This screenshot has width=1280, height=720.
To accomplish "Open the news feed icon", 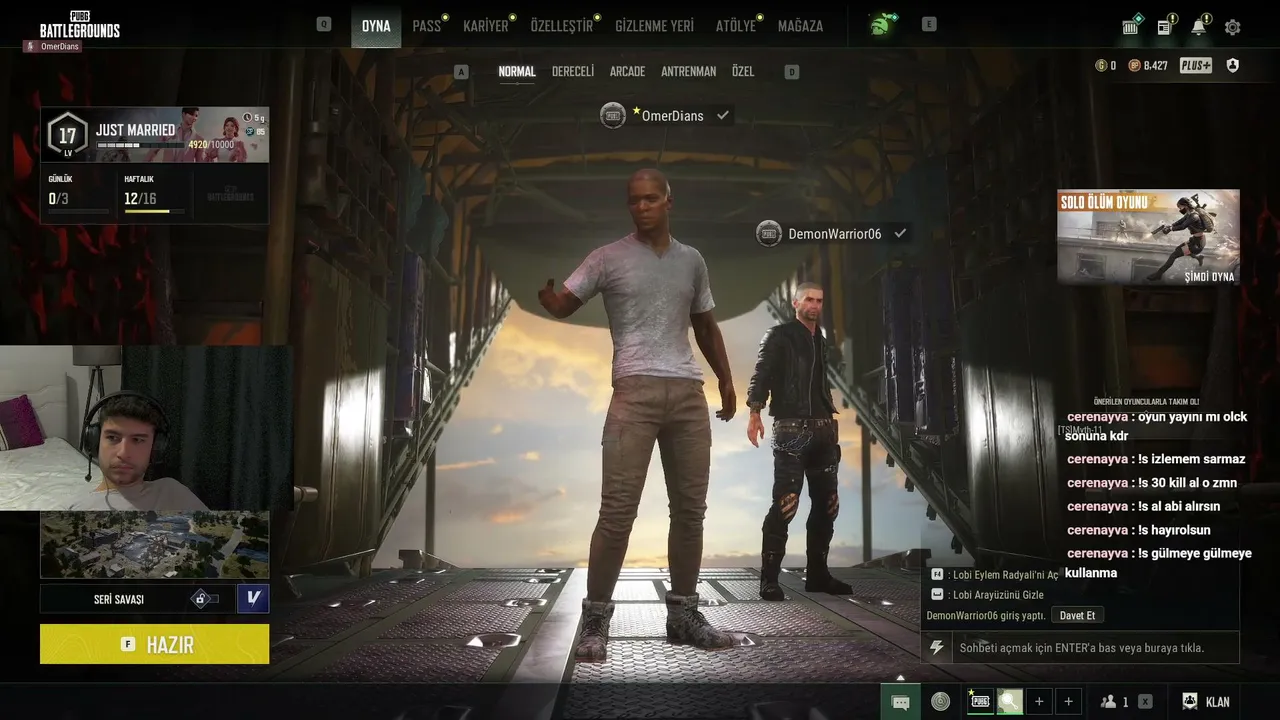I will point(1165,26).
